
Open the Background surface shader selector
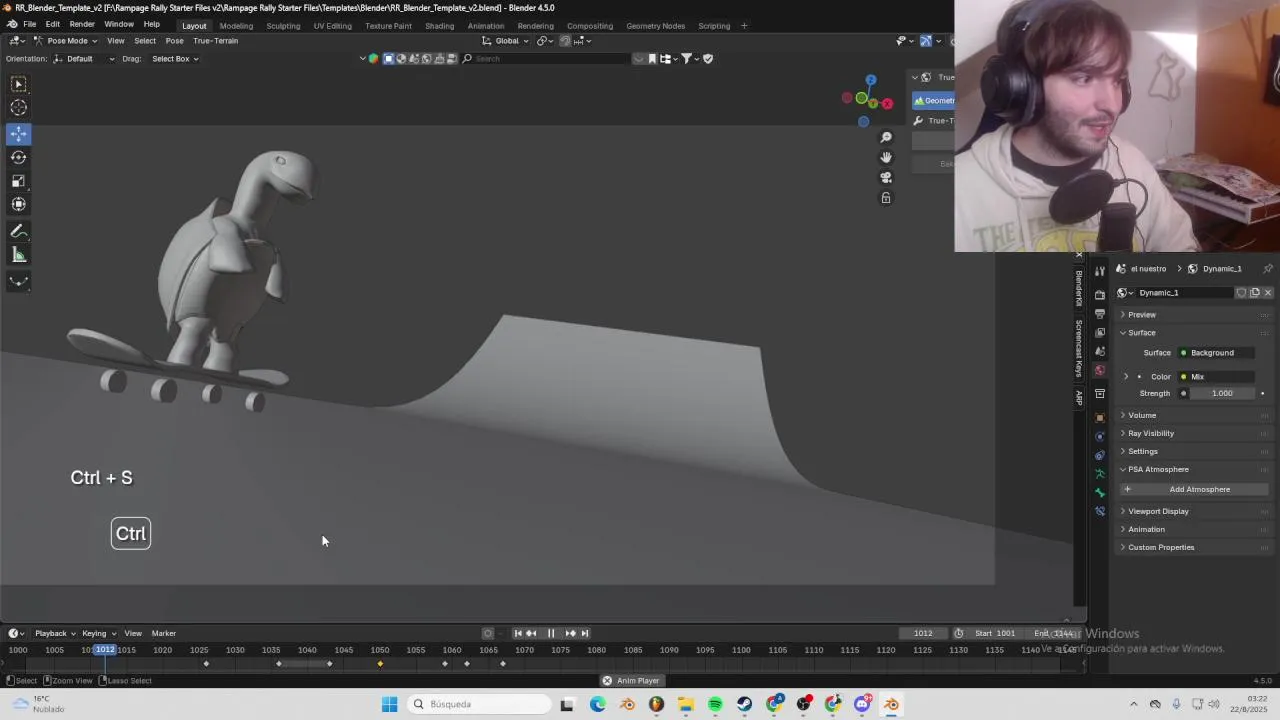tap(1215, 353)
